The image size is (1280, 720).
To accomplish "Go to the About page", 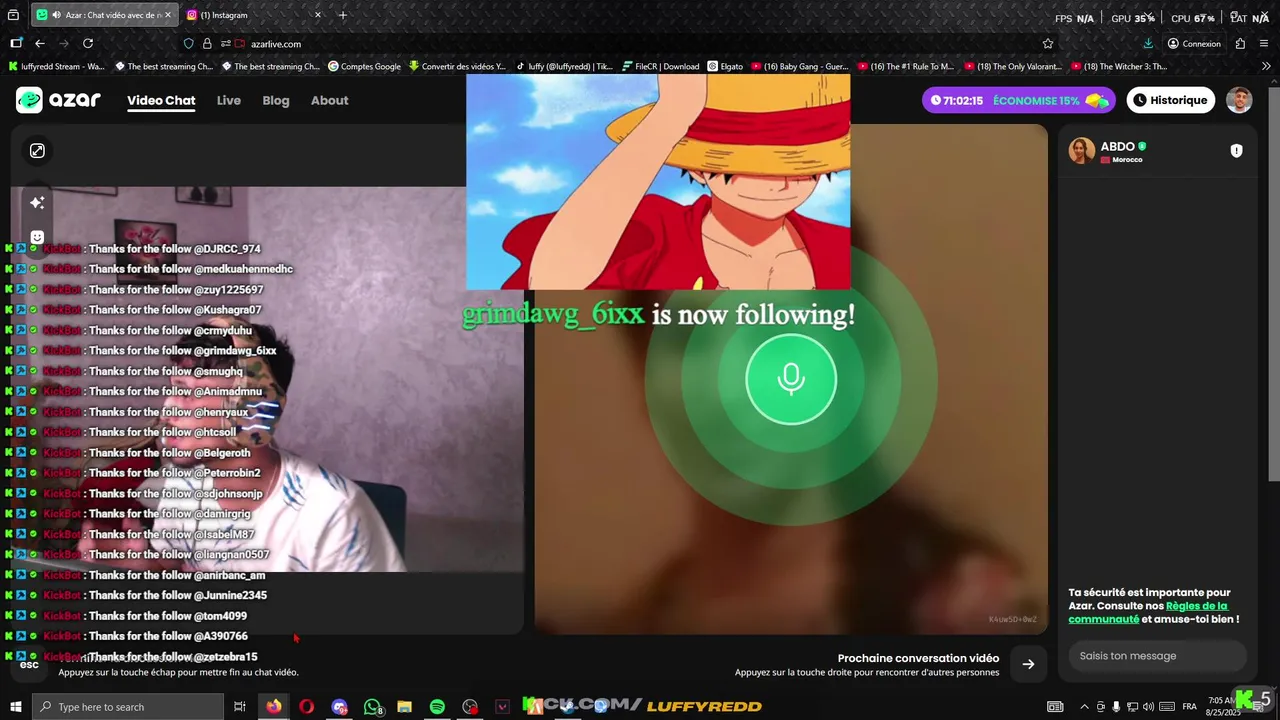I will [329, 100].
